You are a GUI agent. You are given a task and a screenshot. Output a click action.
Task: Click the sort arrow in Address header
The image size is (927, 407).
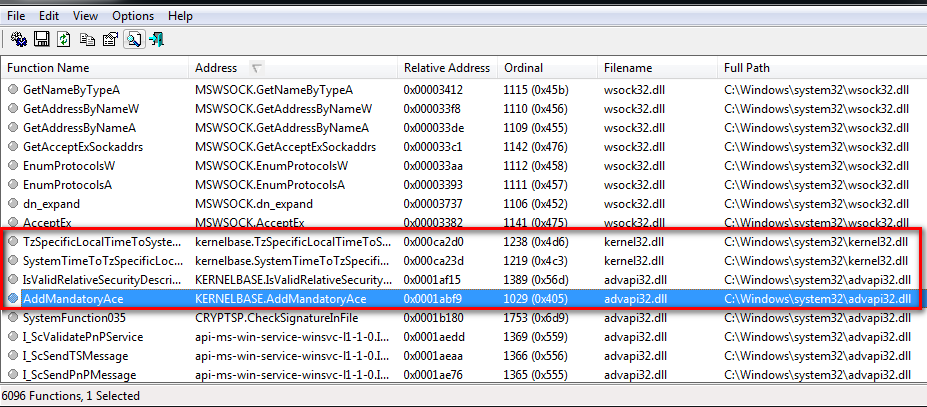(256, 68)
